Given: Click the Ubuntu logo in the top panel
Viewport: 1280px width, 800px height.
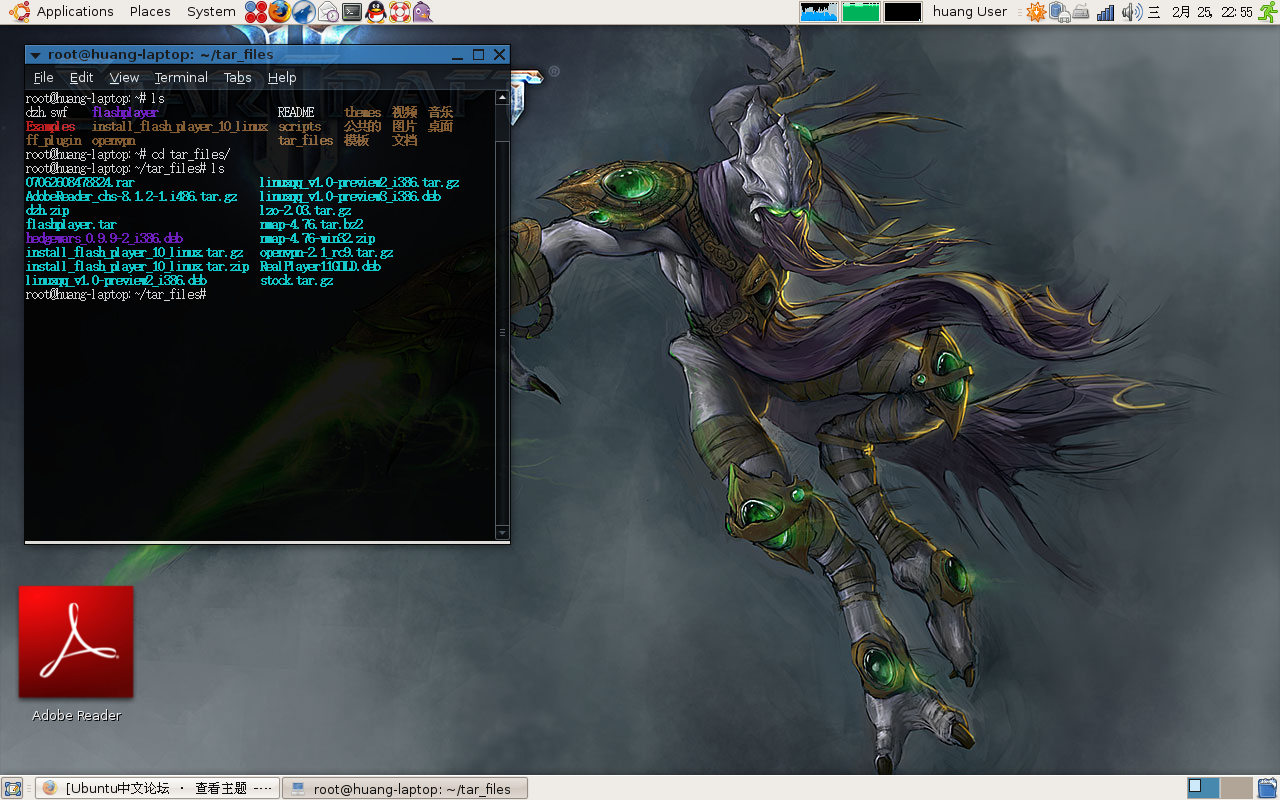Looking at the screenshot, I should [x=19, y=12].
